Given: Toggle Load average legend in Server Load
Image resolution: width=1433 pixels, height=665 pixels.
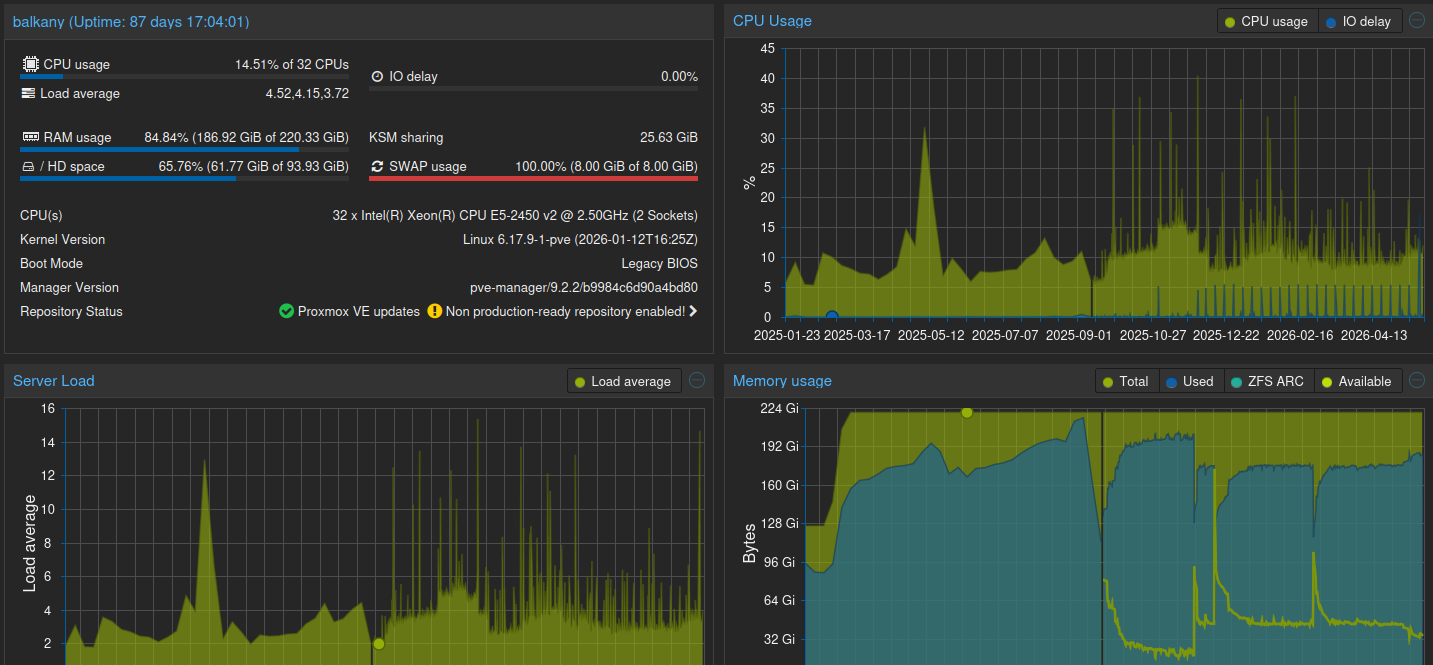Looking at the screenshot, I should pos(624,381).
